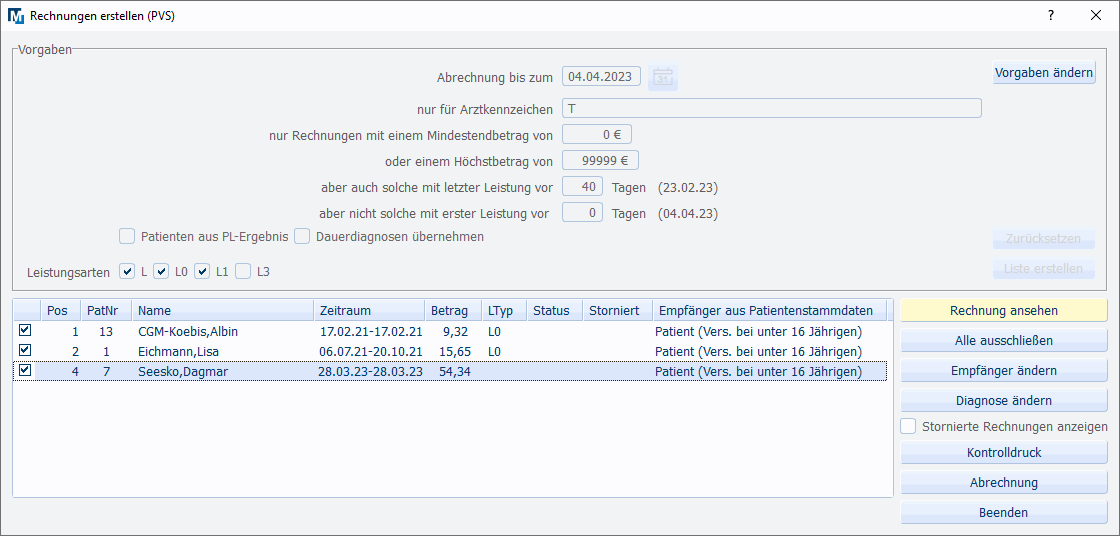This screenshot has height=536, width=1120.
Task: Sort by the Pos column header
Action: pos(60,311)
